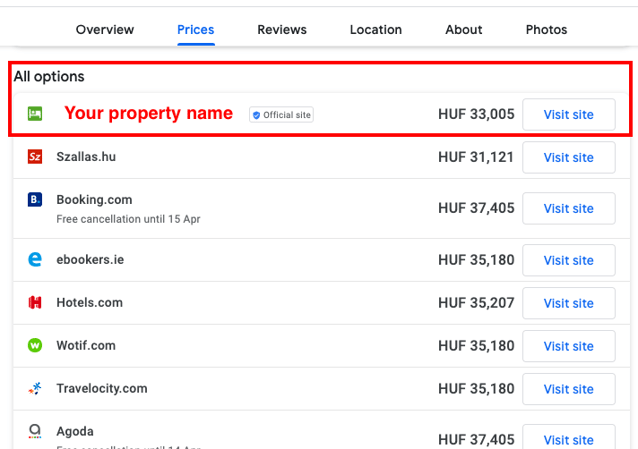638x449 pixels.
Task: Visit site for Travelocity.com
Action: 569,389
